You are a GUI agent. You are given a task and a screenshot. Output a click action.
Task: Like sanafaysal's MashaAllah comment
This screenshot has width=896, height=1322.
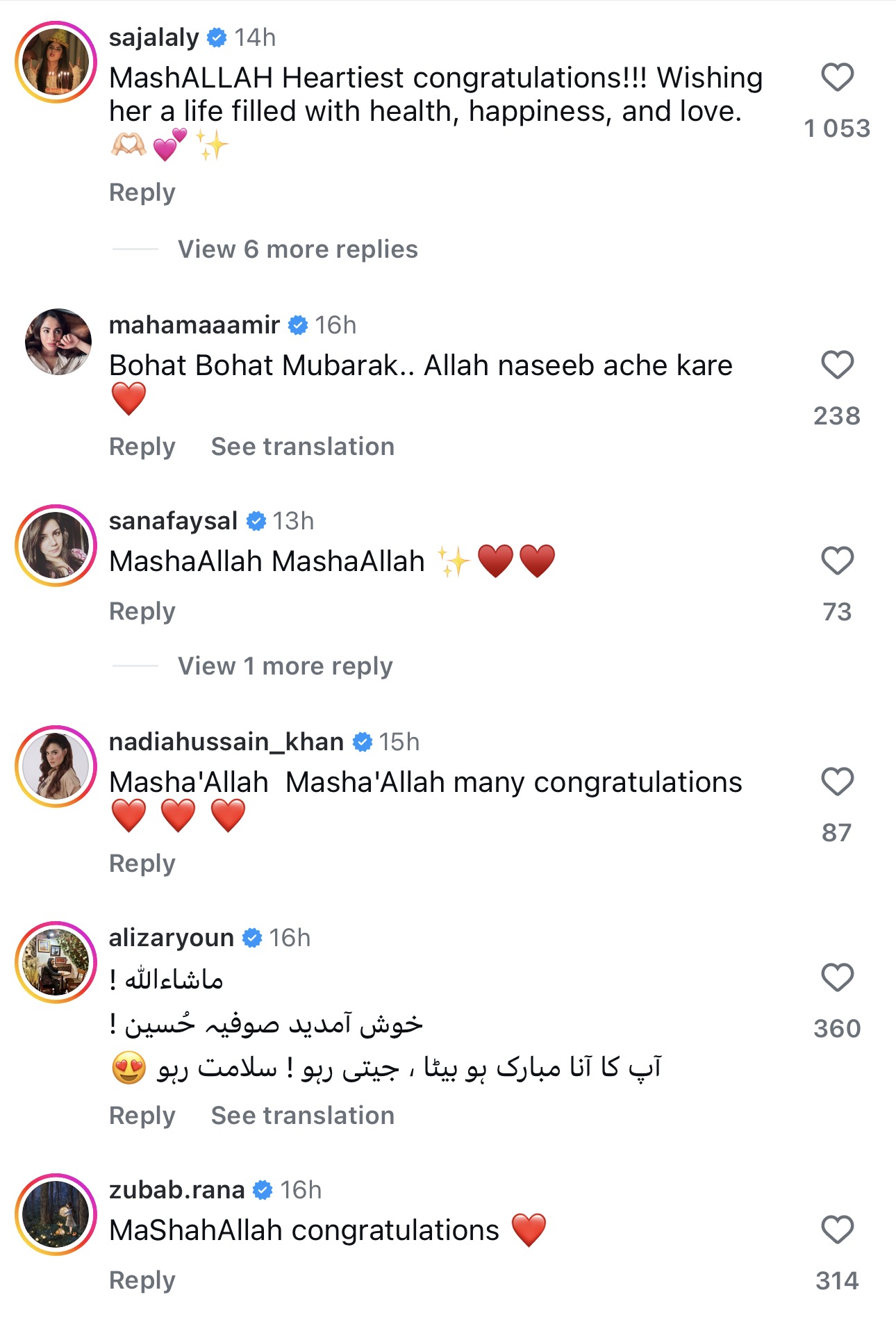837,561
